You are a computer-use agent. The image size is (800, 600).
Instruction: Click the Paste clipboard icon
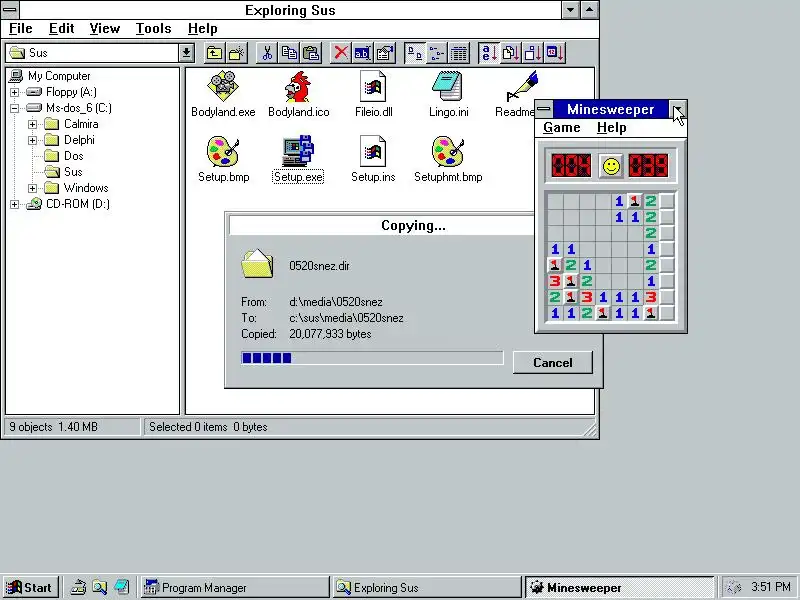click(x=311, y=53)
